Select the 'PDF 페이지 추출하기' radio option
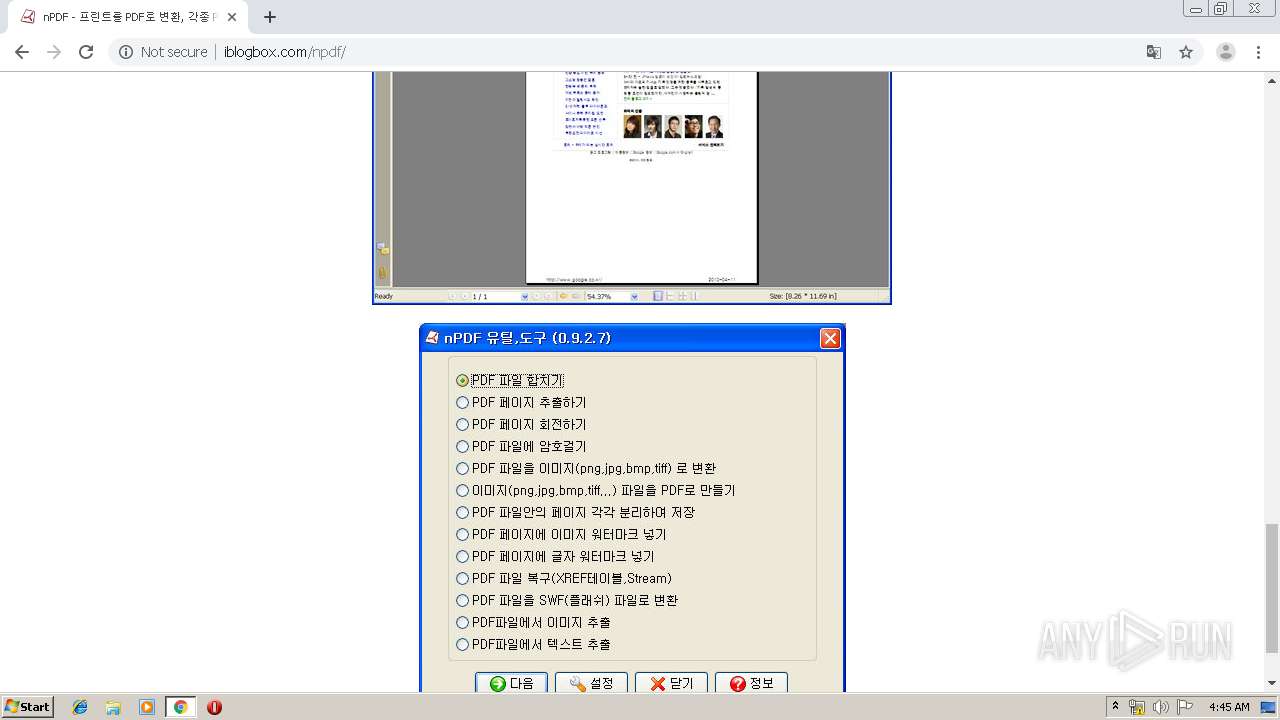Screen dimensions: 1280x720 pos(462,403)
